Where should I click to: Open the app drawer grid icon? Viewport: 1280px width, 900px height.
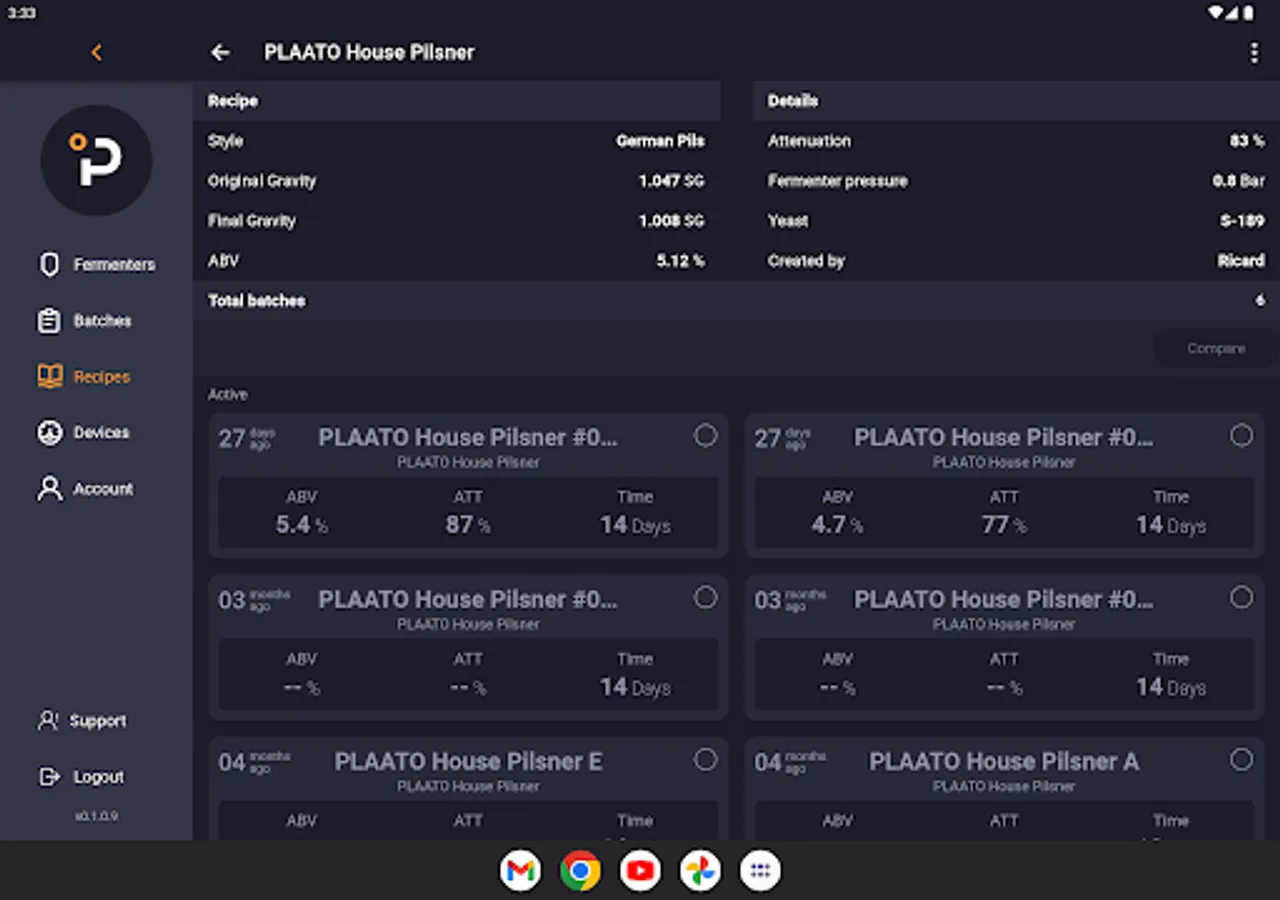coord(760,871)
